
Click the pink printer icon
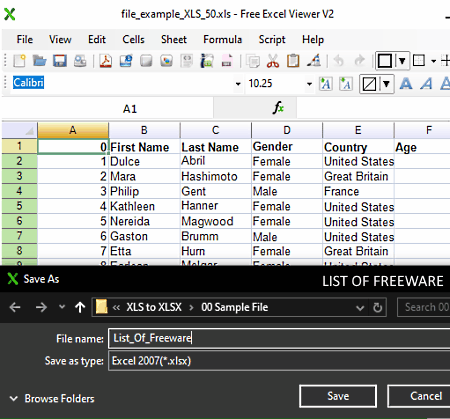coord(227,61)
